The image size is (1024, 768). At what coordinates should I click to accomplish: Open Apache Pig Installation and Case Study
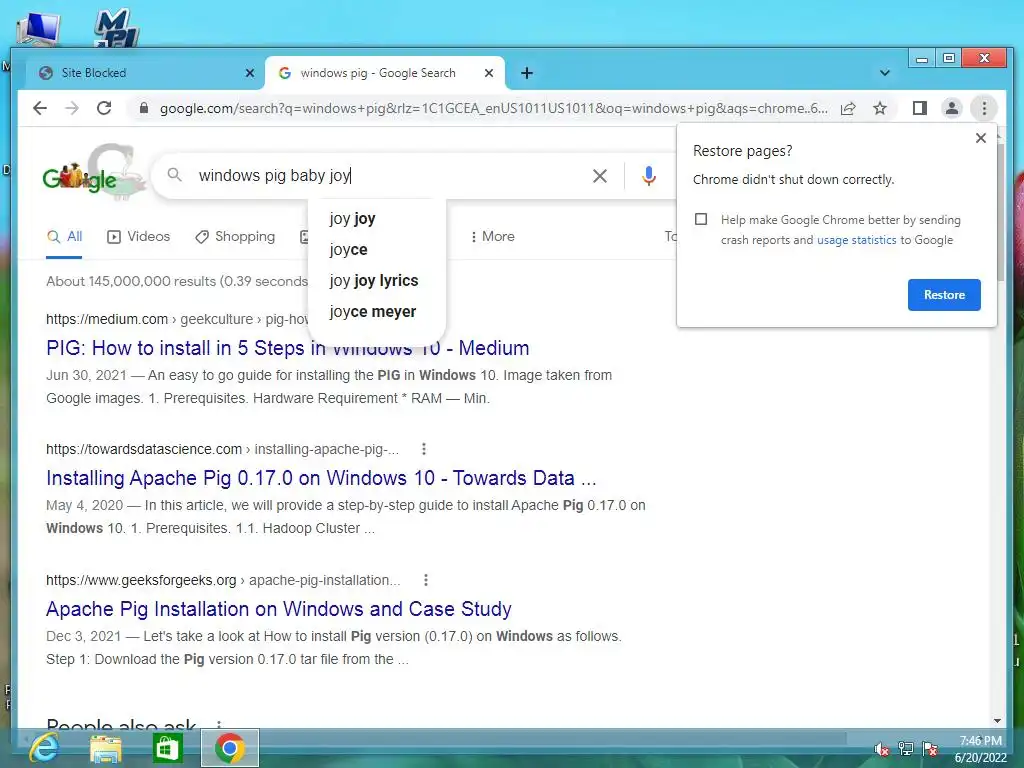[279, 609]
